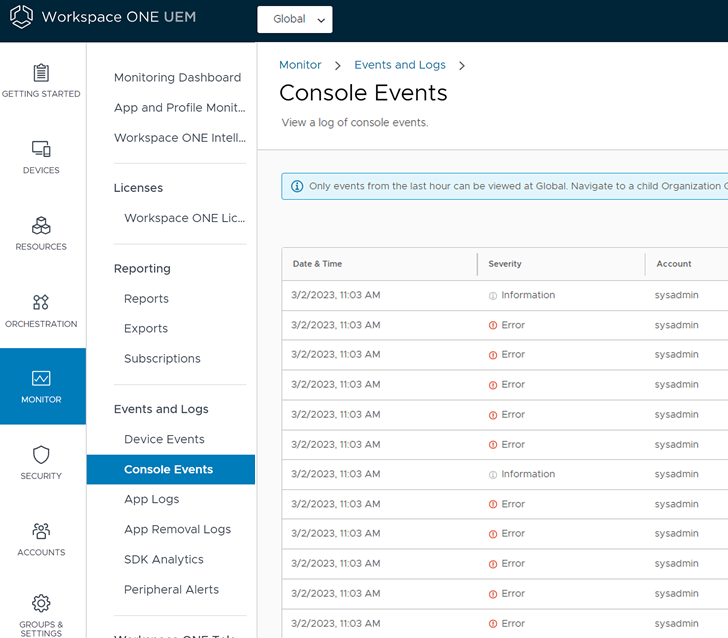728x638 pixels.
Task: Sort by the Account column header
Action: [674, 264]
